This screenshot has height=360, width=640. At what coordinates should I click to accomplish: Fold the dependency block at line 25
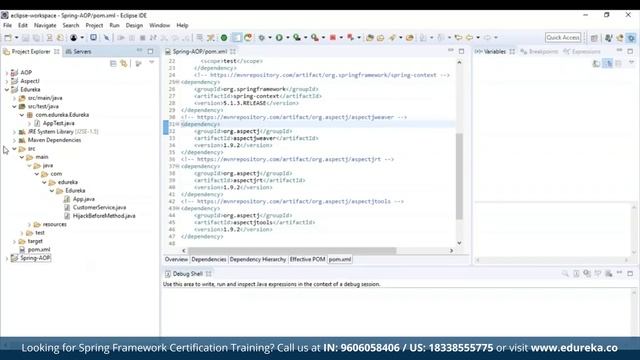[x=178, y=82]
